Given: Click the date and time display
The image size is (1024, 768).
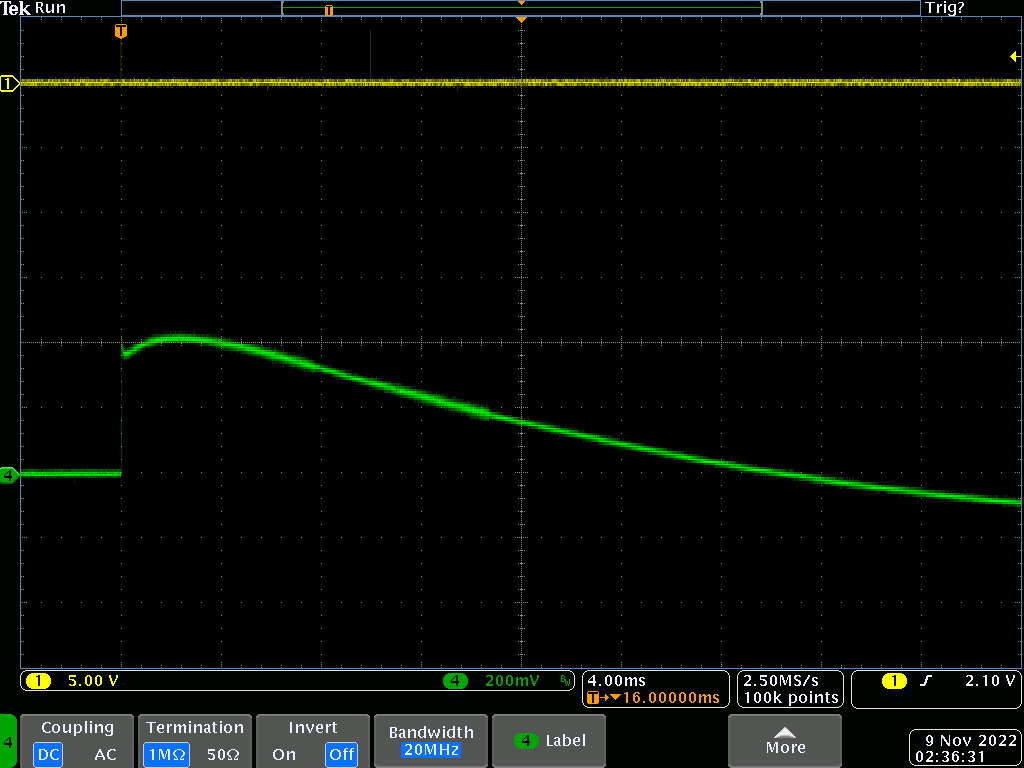Looking at the screenshot, I should coord(964,748).
